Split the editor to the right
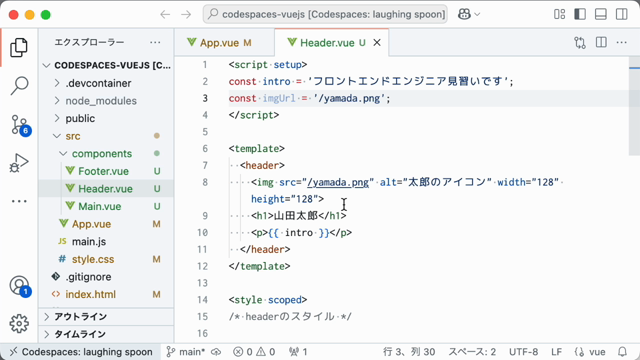This screenshot has width=640, height=360. tap(601, 42)
